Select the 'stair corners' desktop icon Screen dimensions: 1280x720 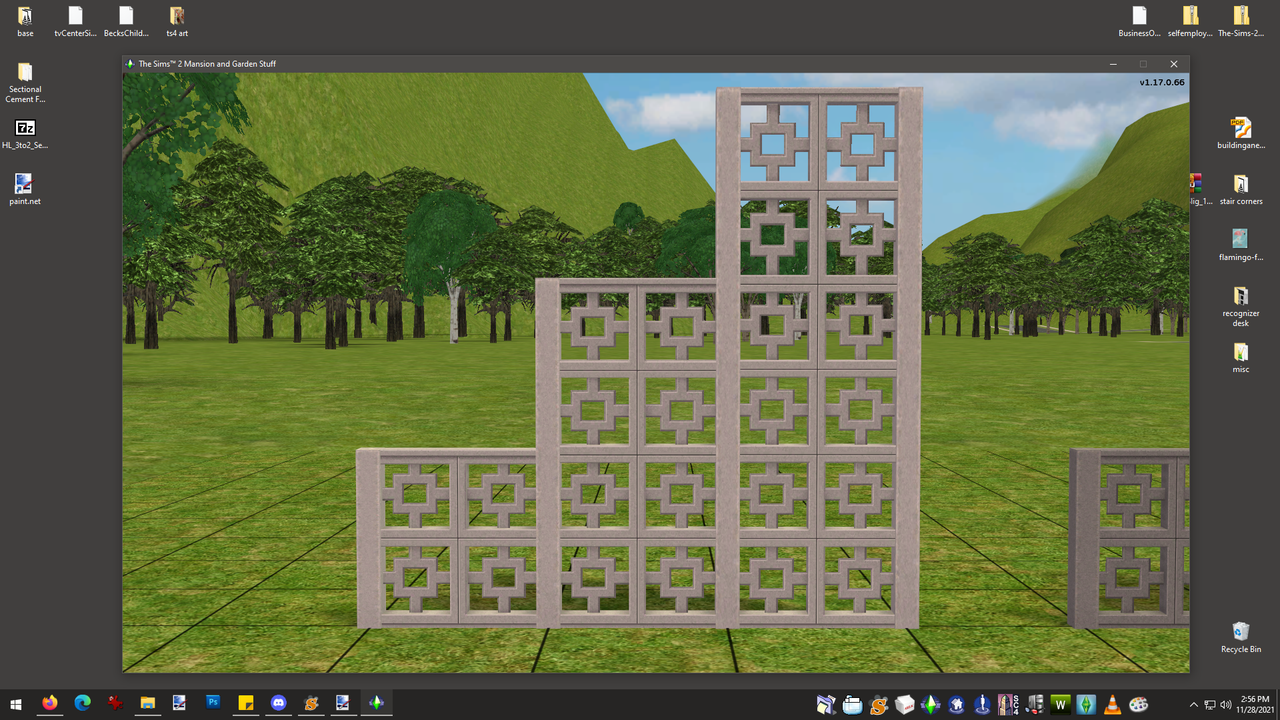1241,189
